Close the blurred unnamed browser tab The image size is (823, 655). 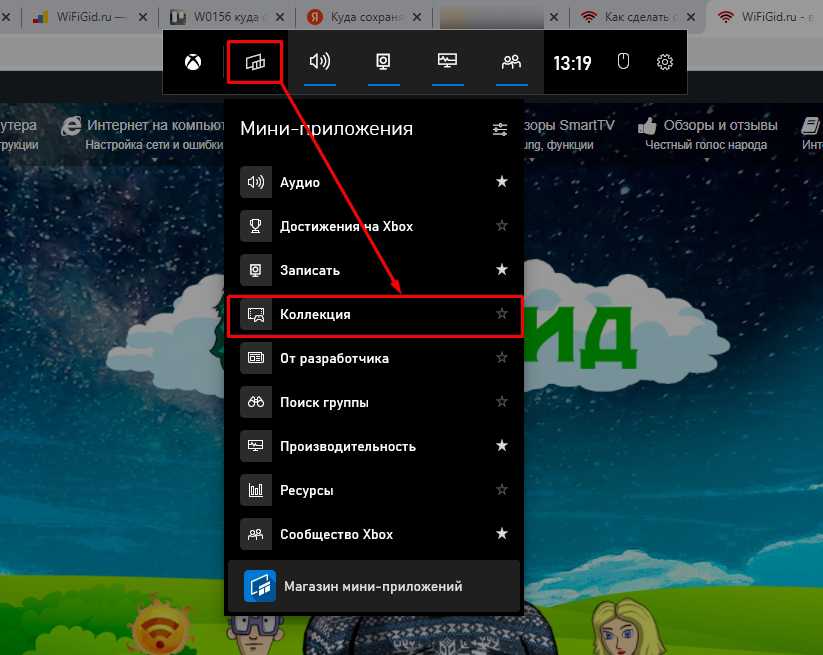554,17
